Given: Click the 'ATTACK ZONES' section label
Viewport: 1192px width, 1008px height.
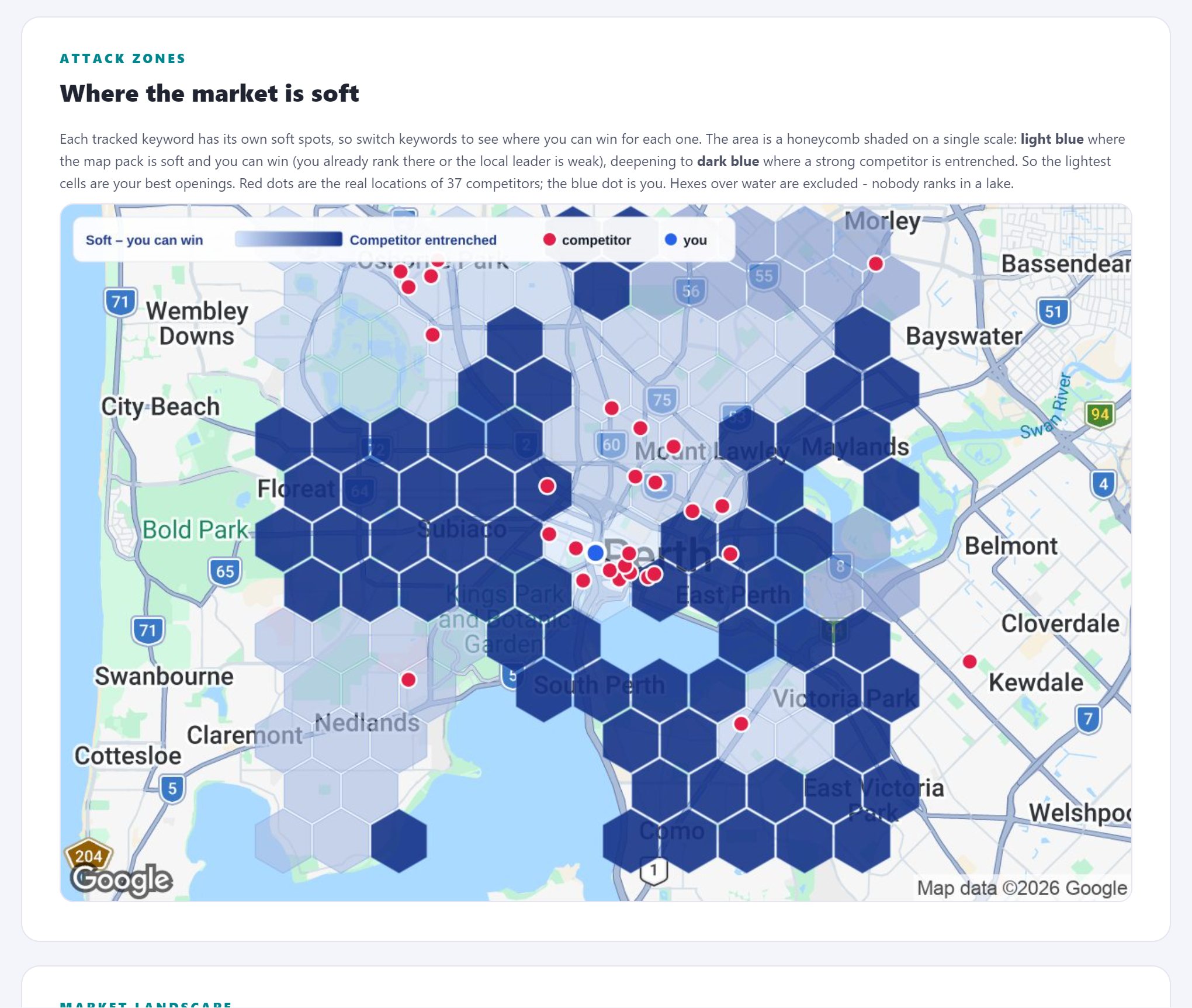Looking at the screenshot, I should tap(123, 58).
